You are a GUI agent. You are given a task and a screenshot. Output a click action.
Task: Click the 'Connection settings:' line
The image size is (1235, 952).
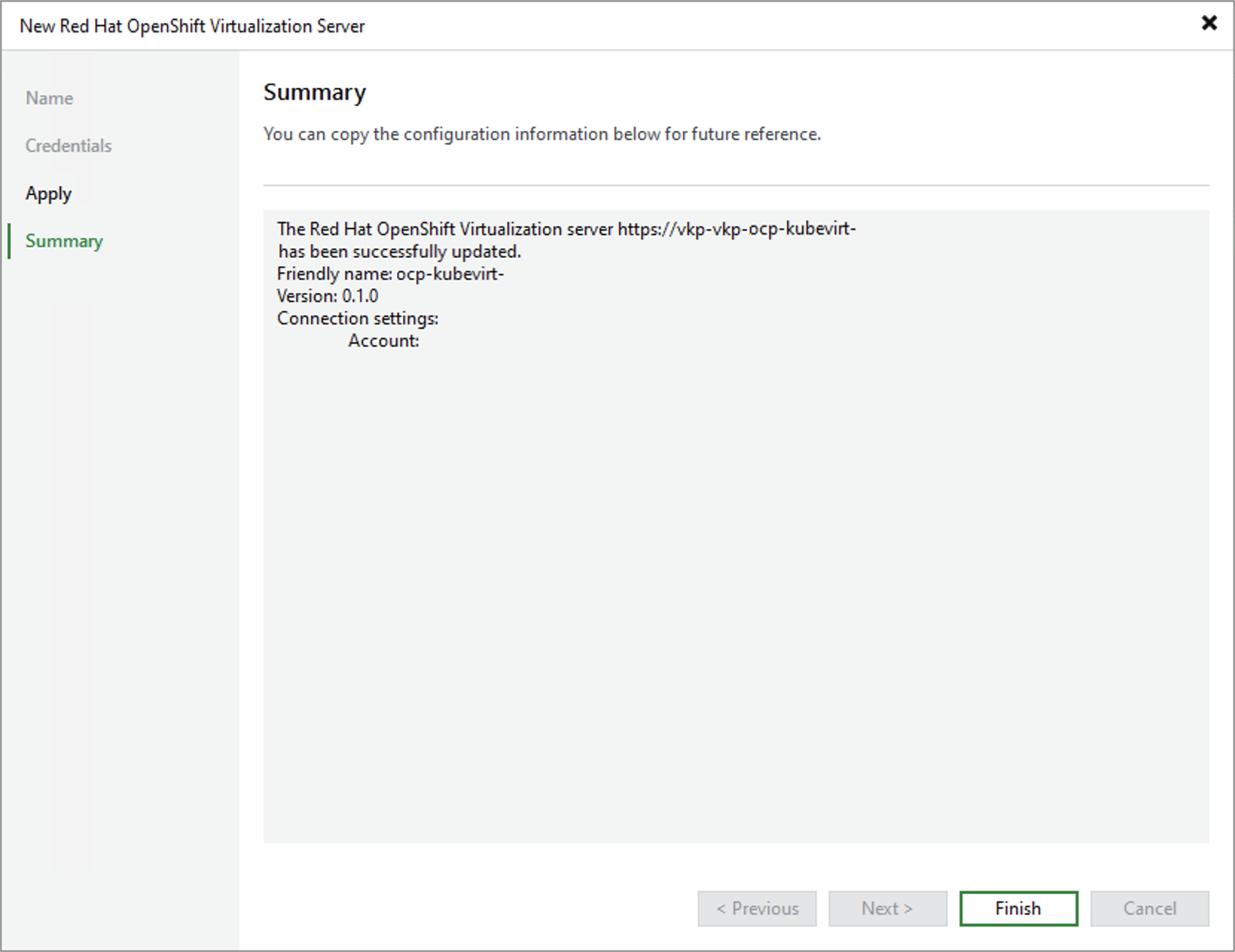[x=358, y=318]
